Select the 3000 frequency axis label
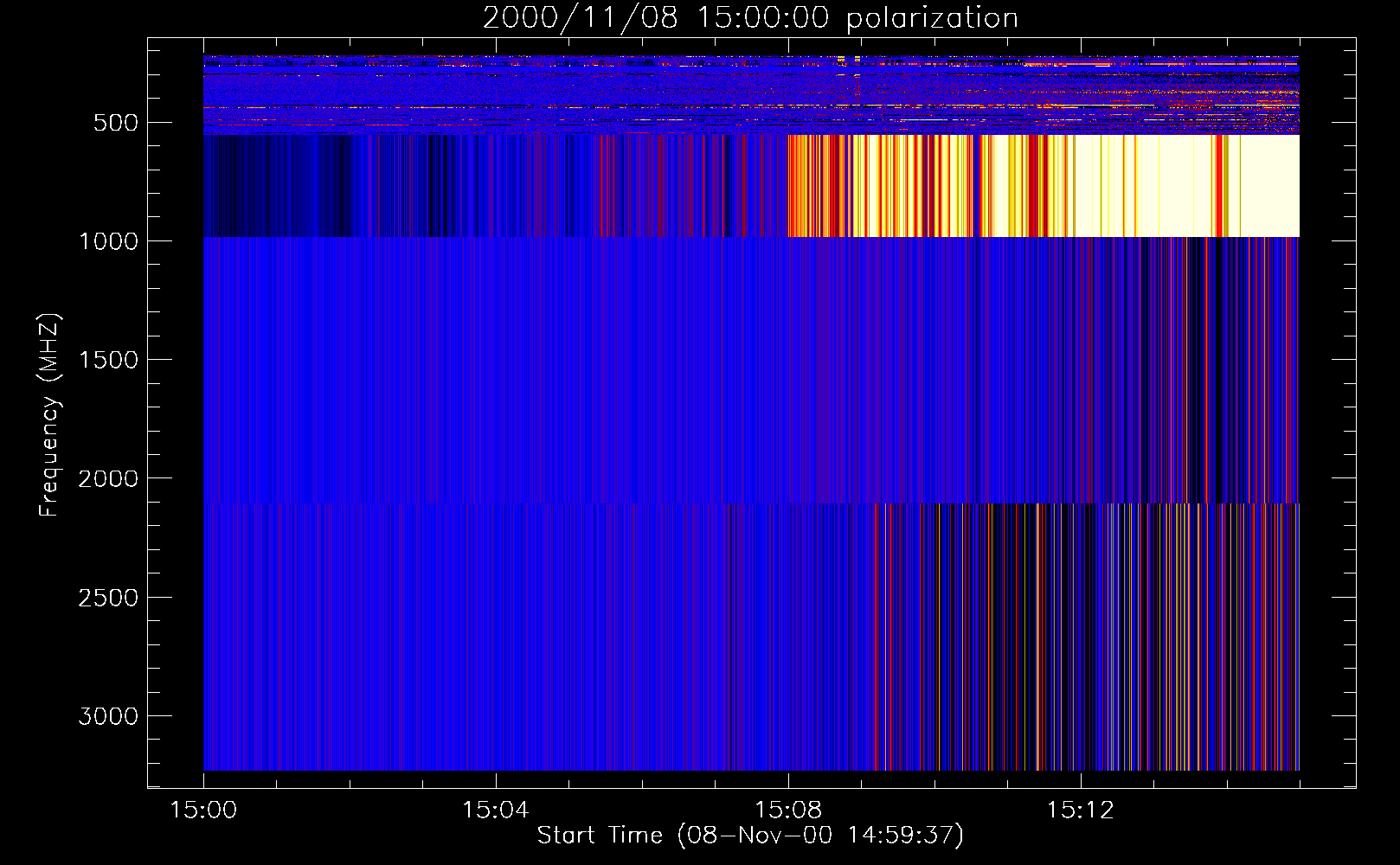This screenshot has height=865, width=1400. click(x=108, y=716)
